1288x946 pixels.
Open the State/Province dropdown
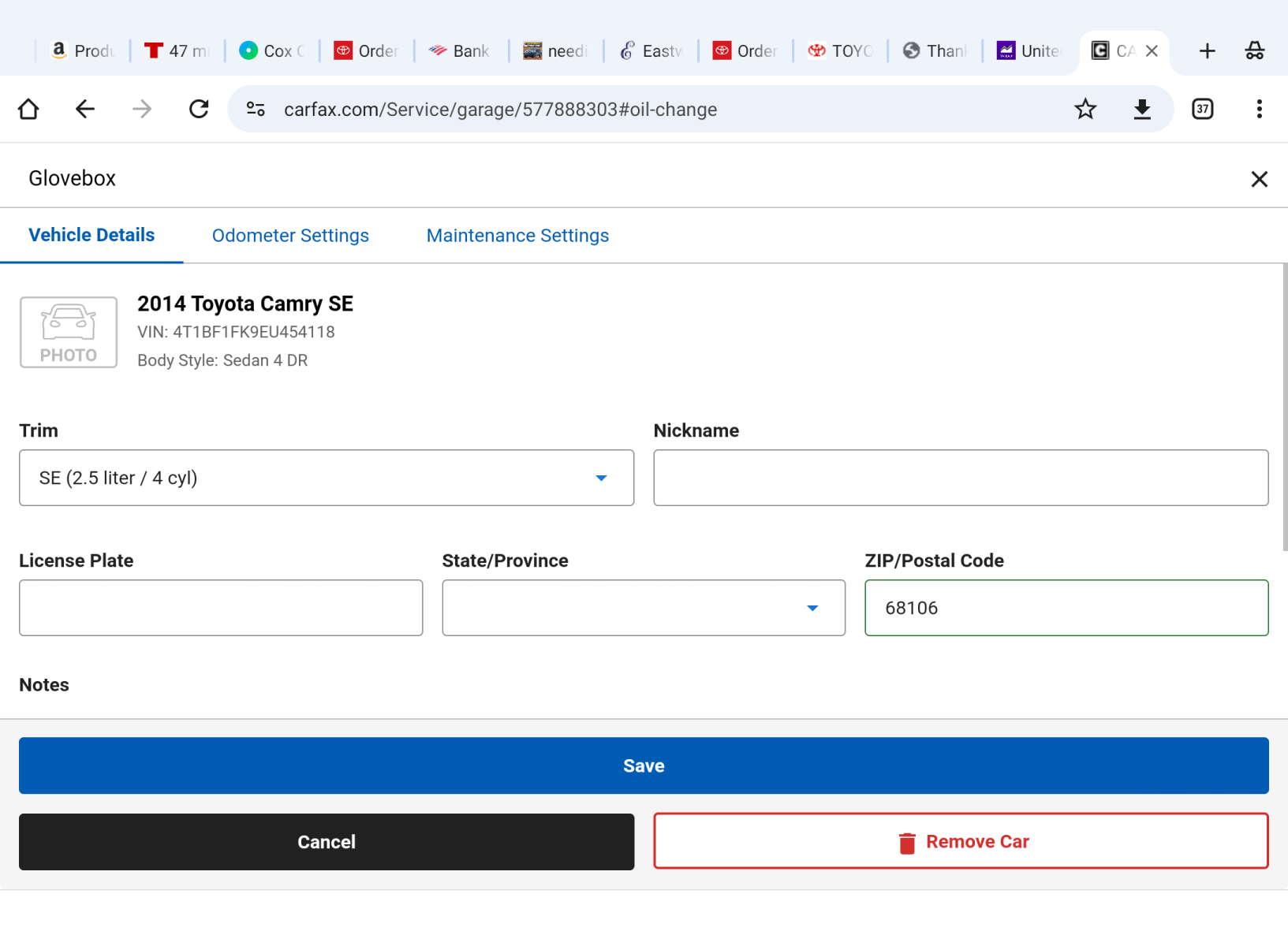643,608
